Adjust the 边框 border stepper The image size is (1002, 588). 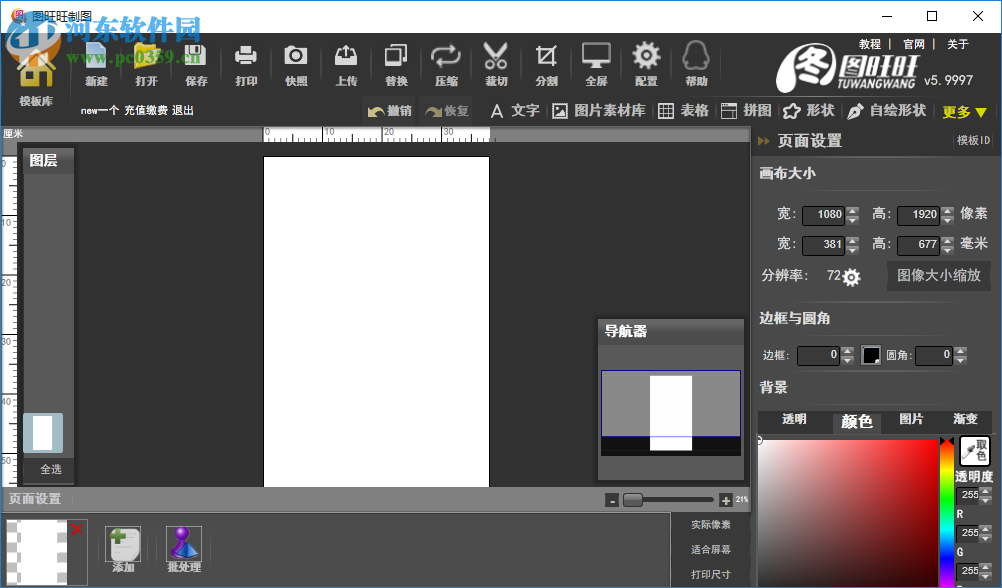(847, 355)
